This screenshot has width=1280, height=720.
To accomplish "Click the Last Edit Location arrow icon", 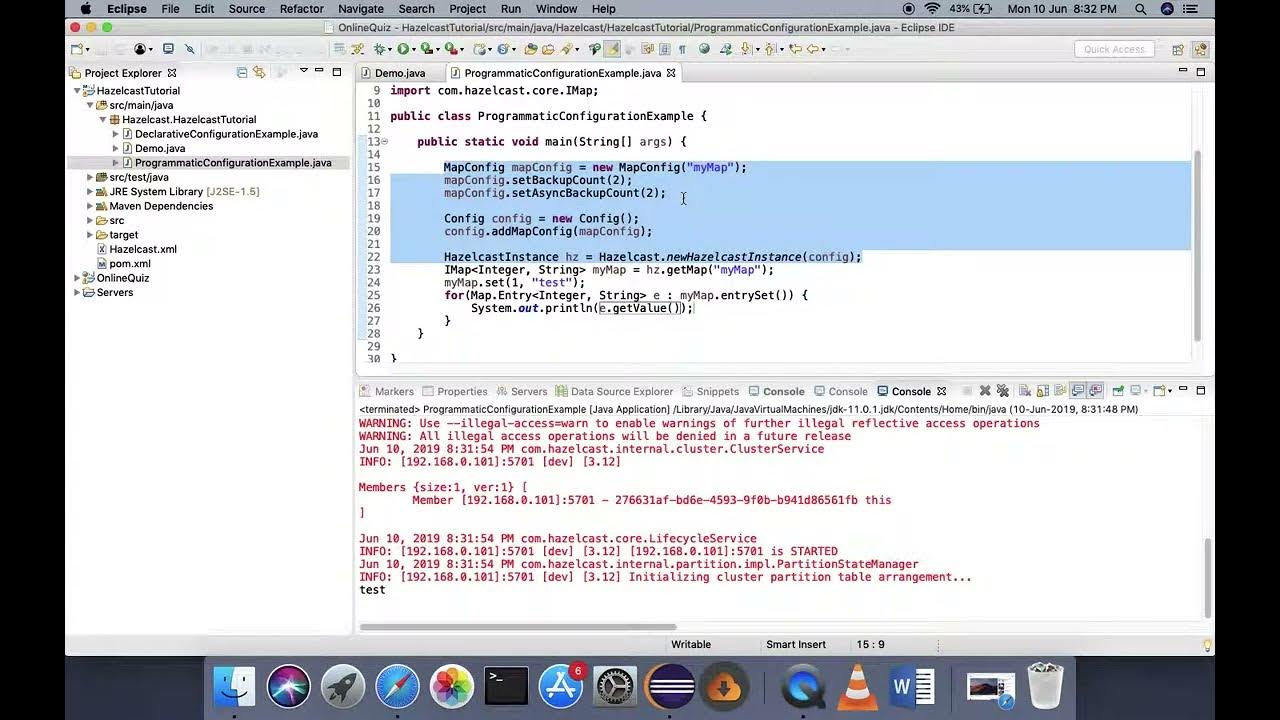I will (795, 49).
